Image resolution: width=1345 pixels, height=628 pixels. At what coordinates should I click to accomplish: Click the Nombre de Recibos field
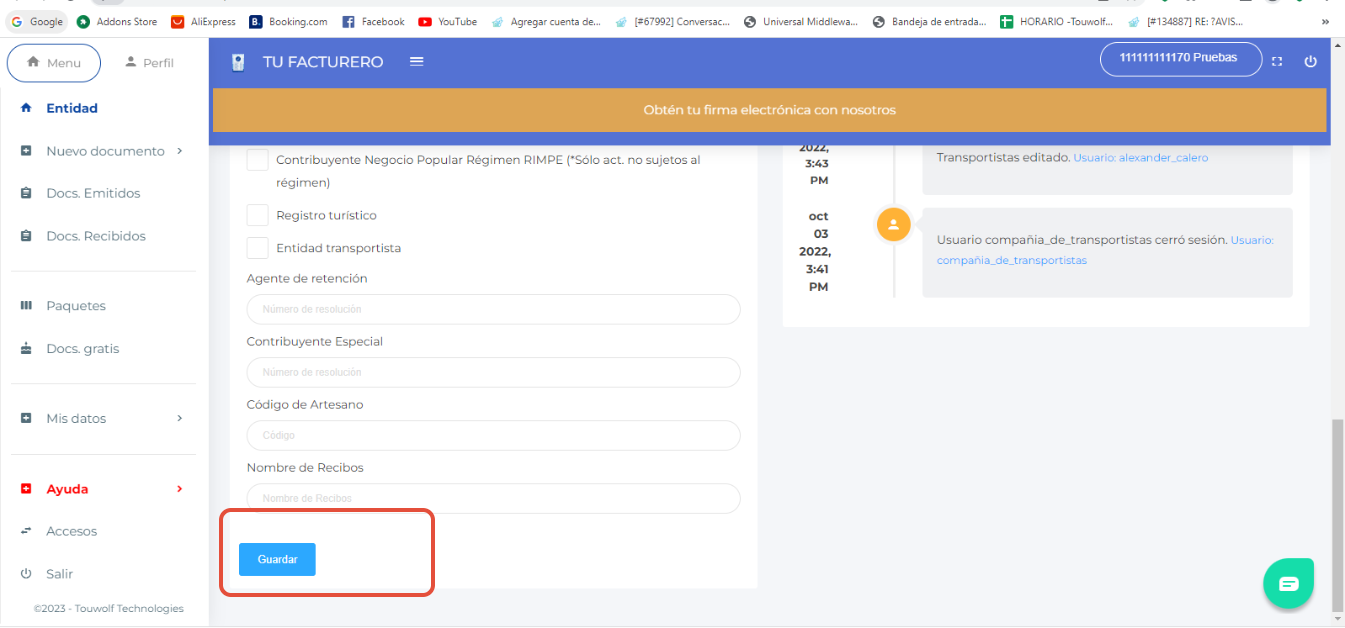point(493,498)
